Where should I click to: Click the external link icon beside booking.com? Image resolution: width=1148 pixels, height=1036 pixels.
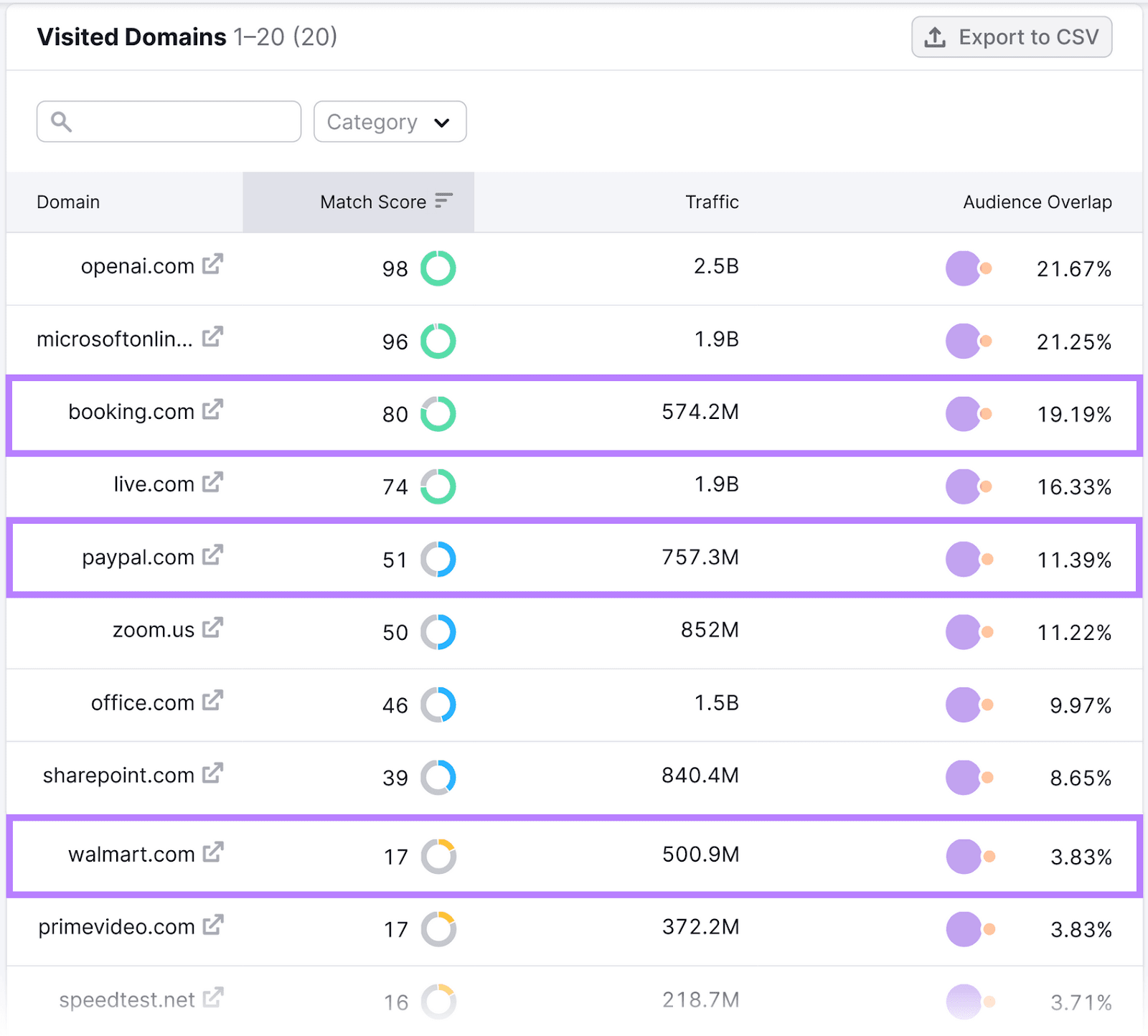click(x=212, y=410)
